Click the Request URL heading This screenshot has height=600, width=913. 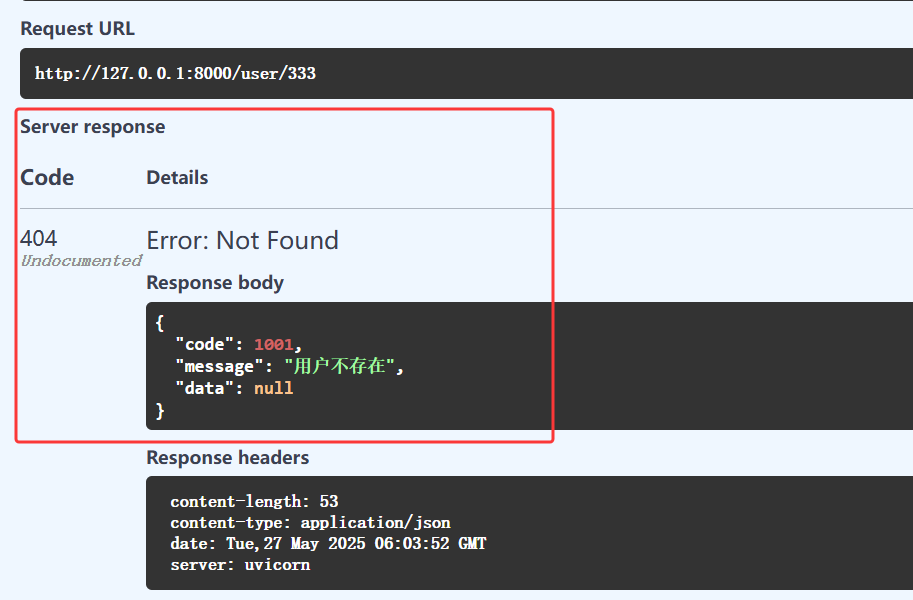pyautogui.click(x=77, y=29)
